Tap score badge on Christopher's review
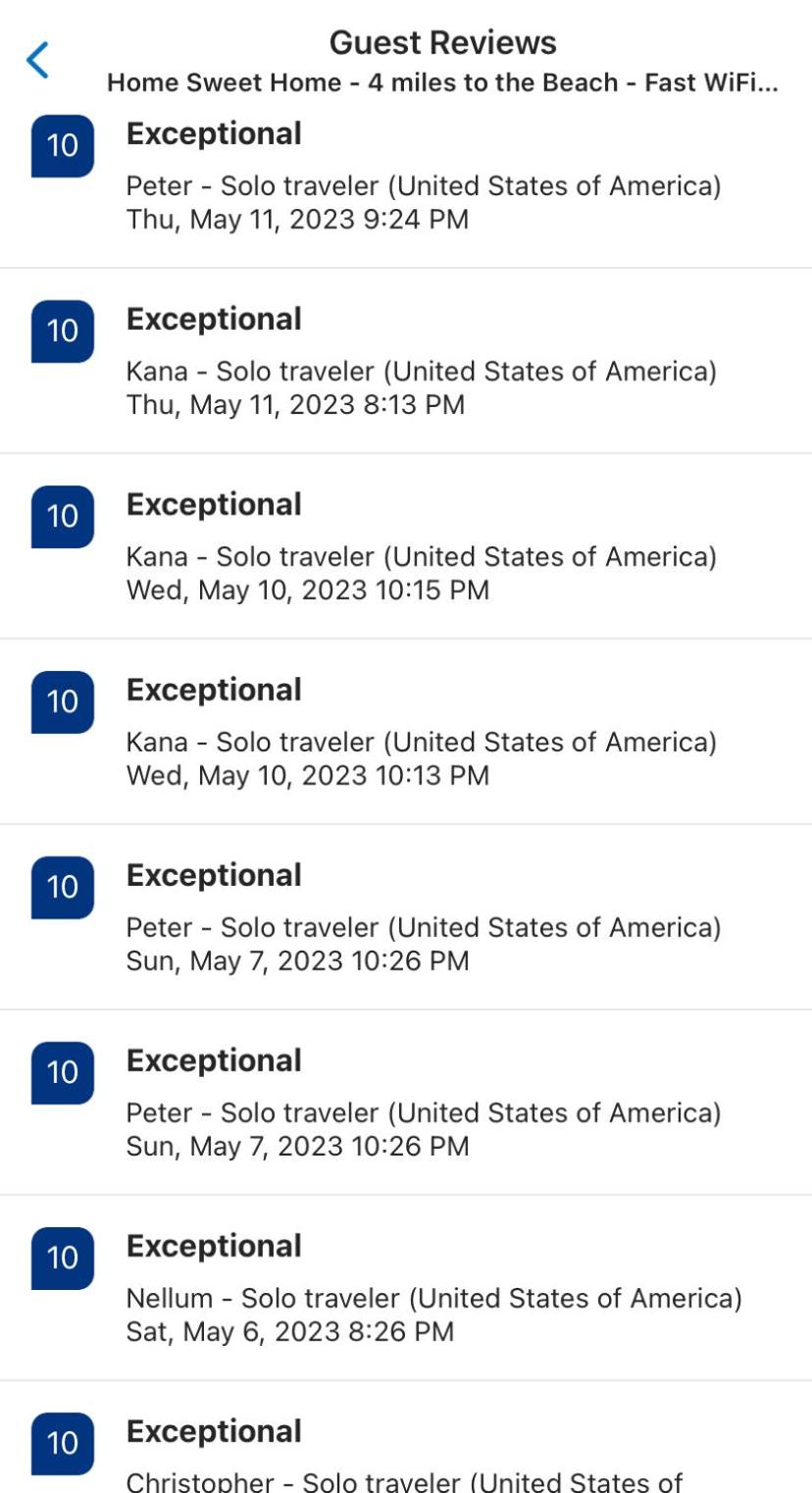Screen dimensions: 812x1493 63,1444
